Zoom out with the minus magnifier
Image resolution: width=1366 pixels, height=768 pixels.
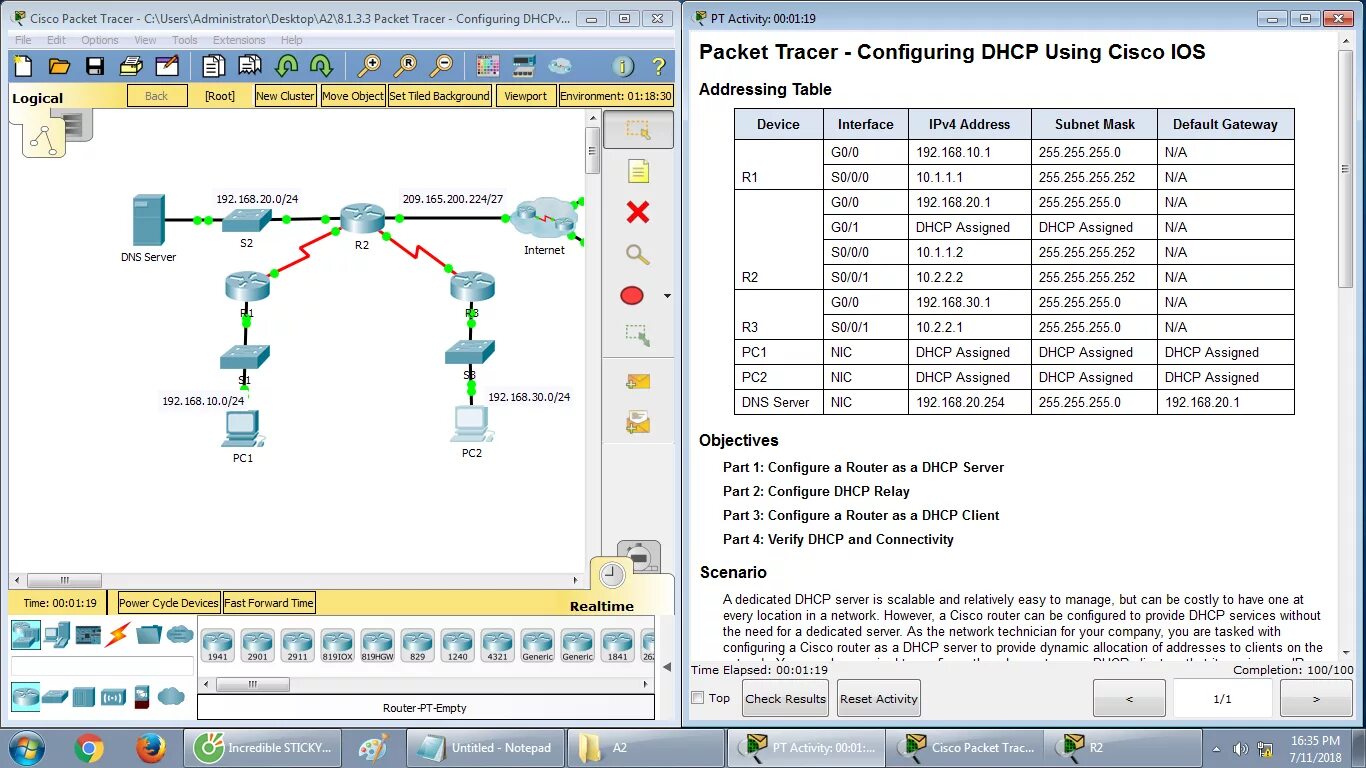[x=441, y=66]
